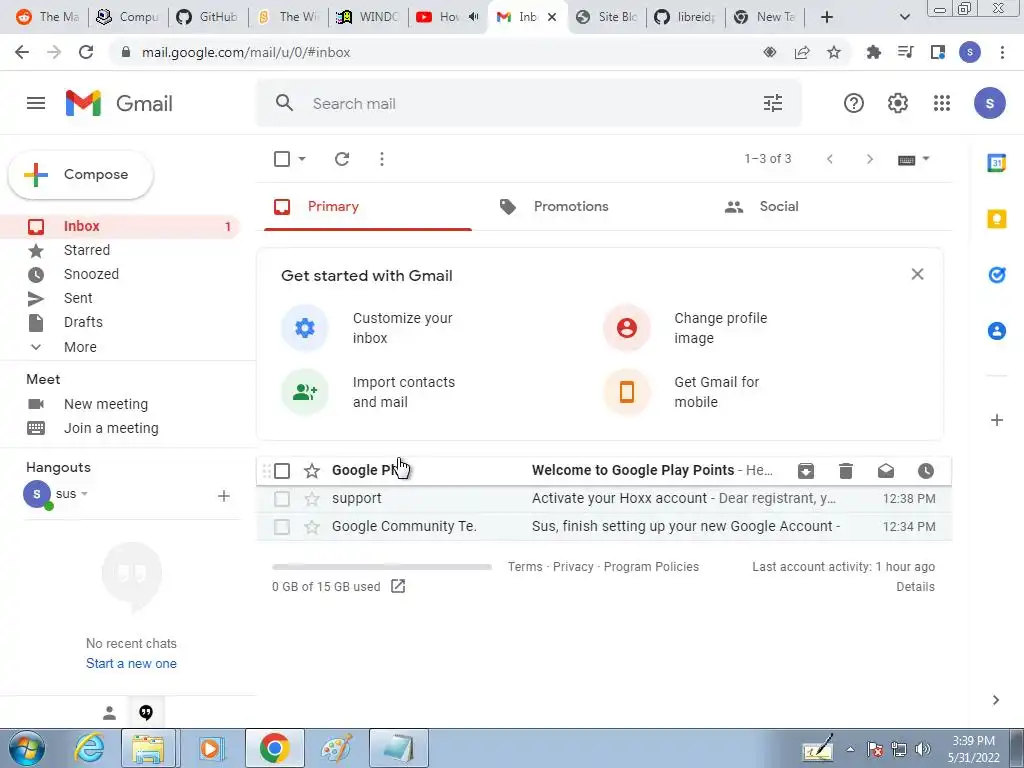Viewport: 1024px width, 768px height.
Task: Click the storage usage progress bar
Action: tap(381, 567)
